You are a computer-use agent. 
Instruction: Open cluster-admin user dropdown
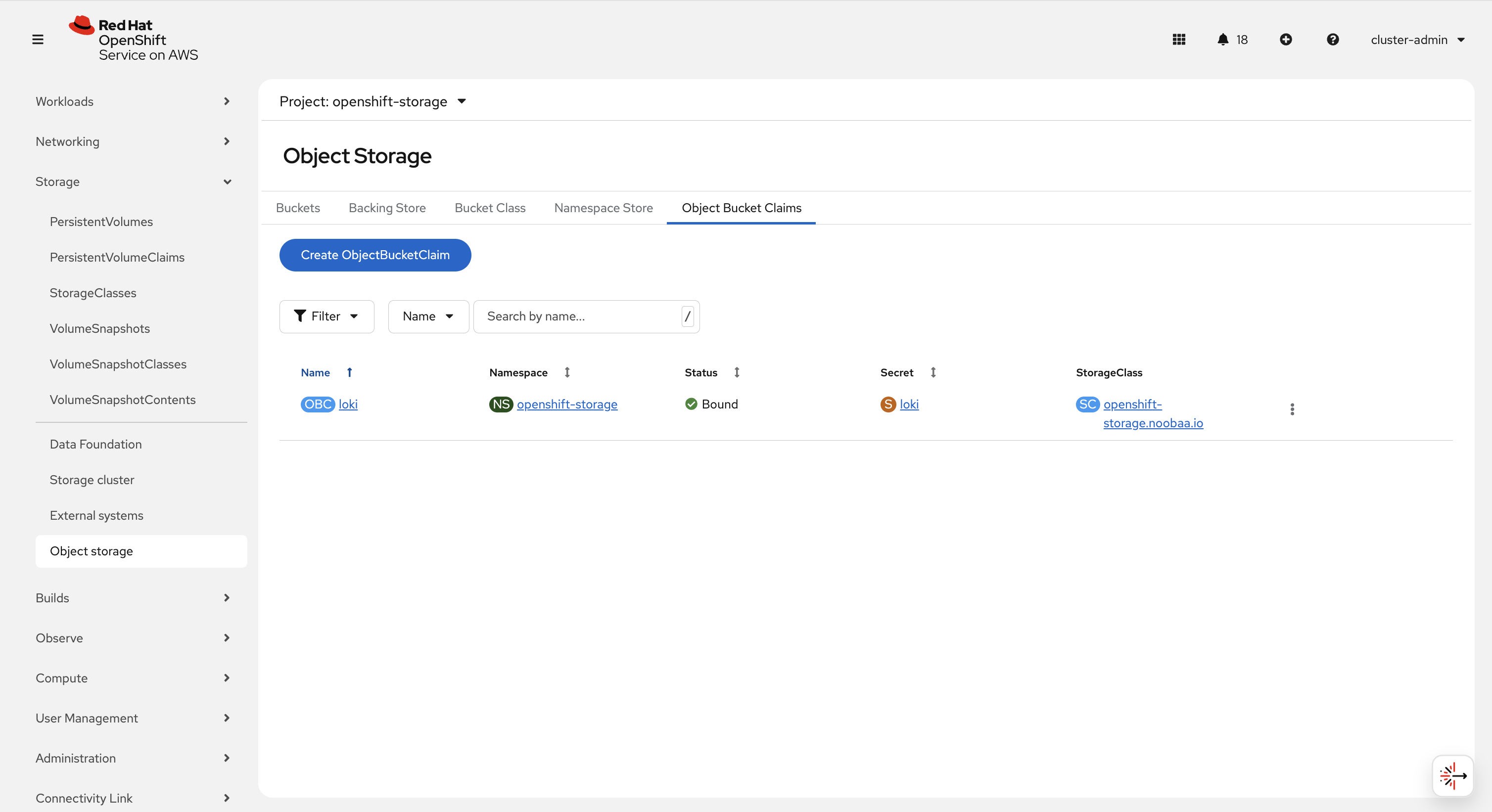(1417, 40)
